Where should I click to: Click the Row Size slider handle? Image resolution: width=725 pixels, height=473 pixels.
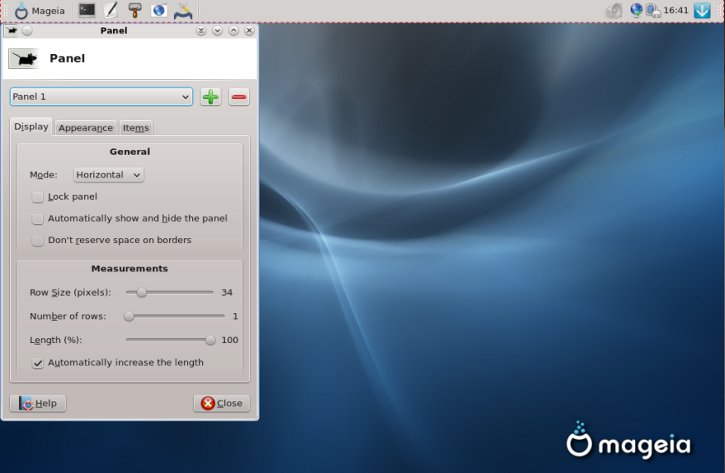(141, 292)
